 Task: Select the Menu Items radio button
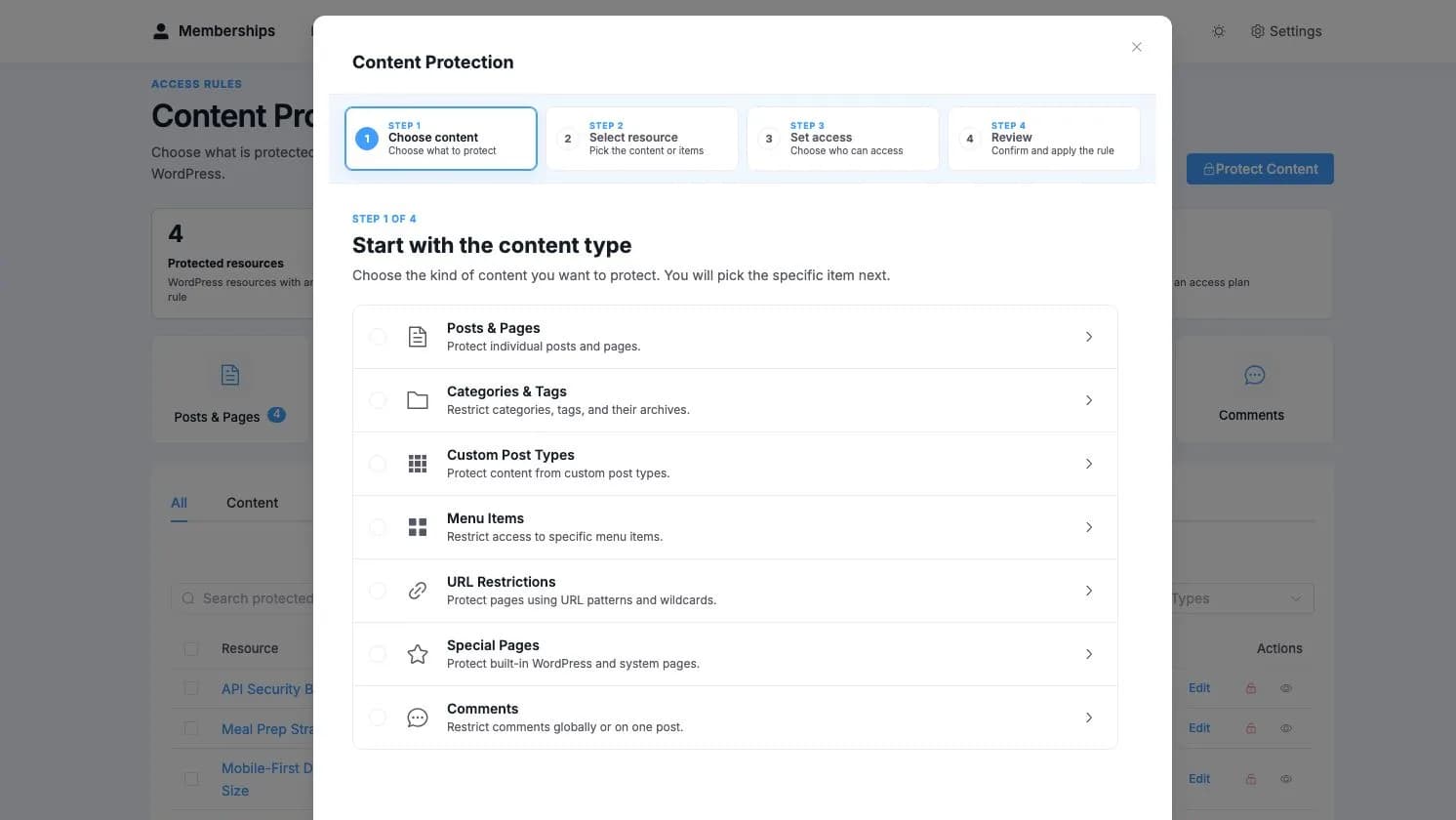tap(378, 527)
